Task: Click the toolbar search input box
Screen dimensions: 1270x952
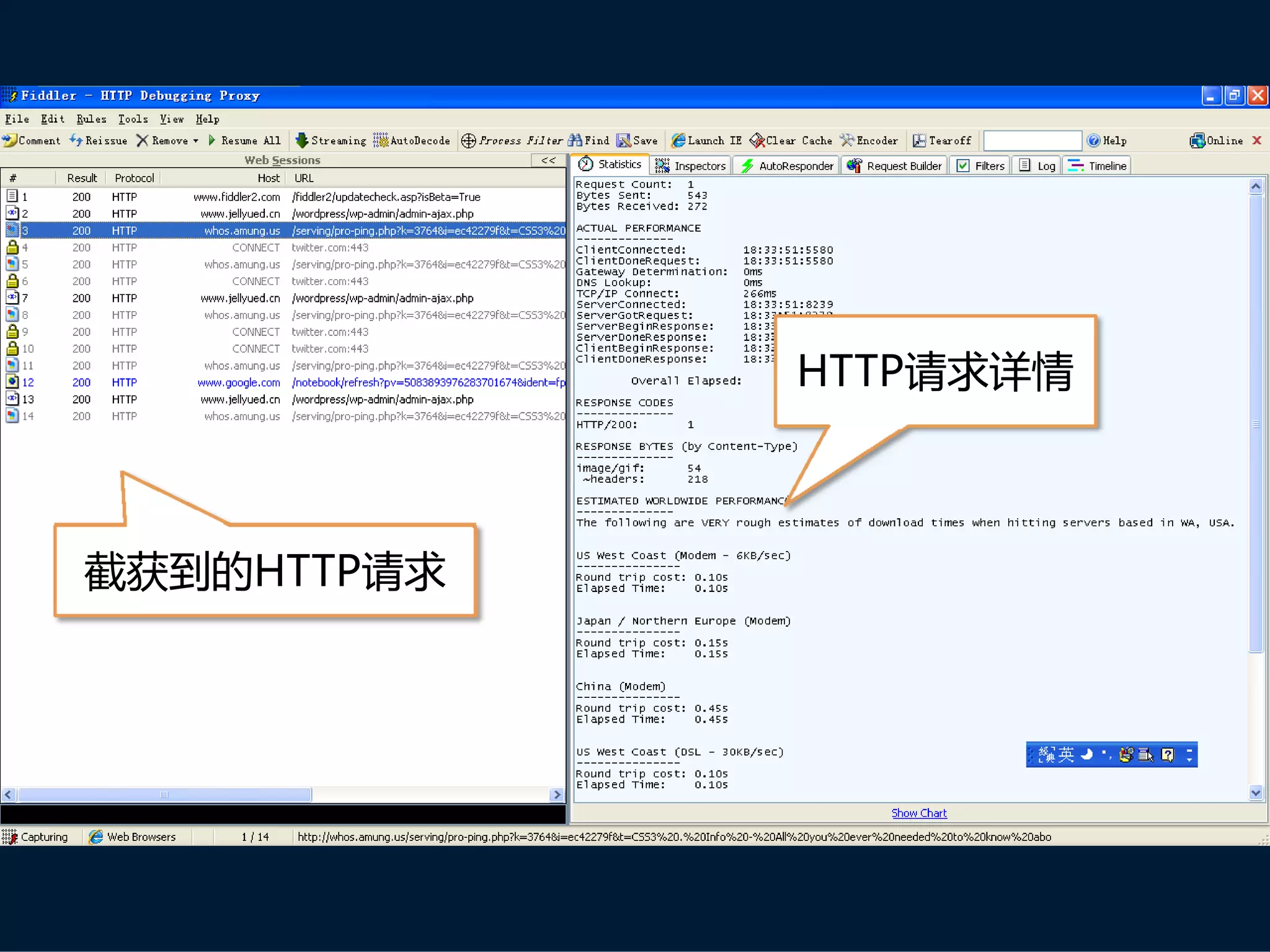Action: [1032, 141]
